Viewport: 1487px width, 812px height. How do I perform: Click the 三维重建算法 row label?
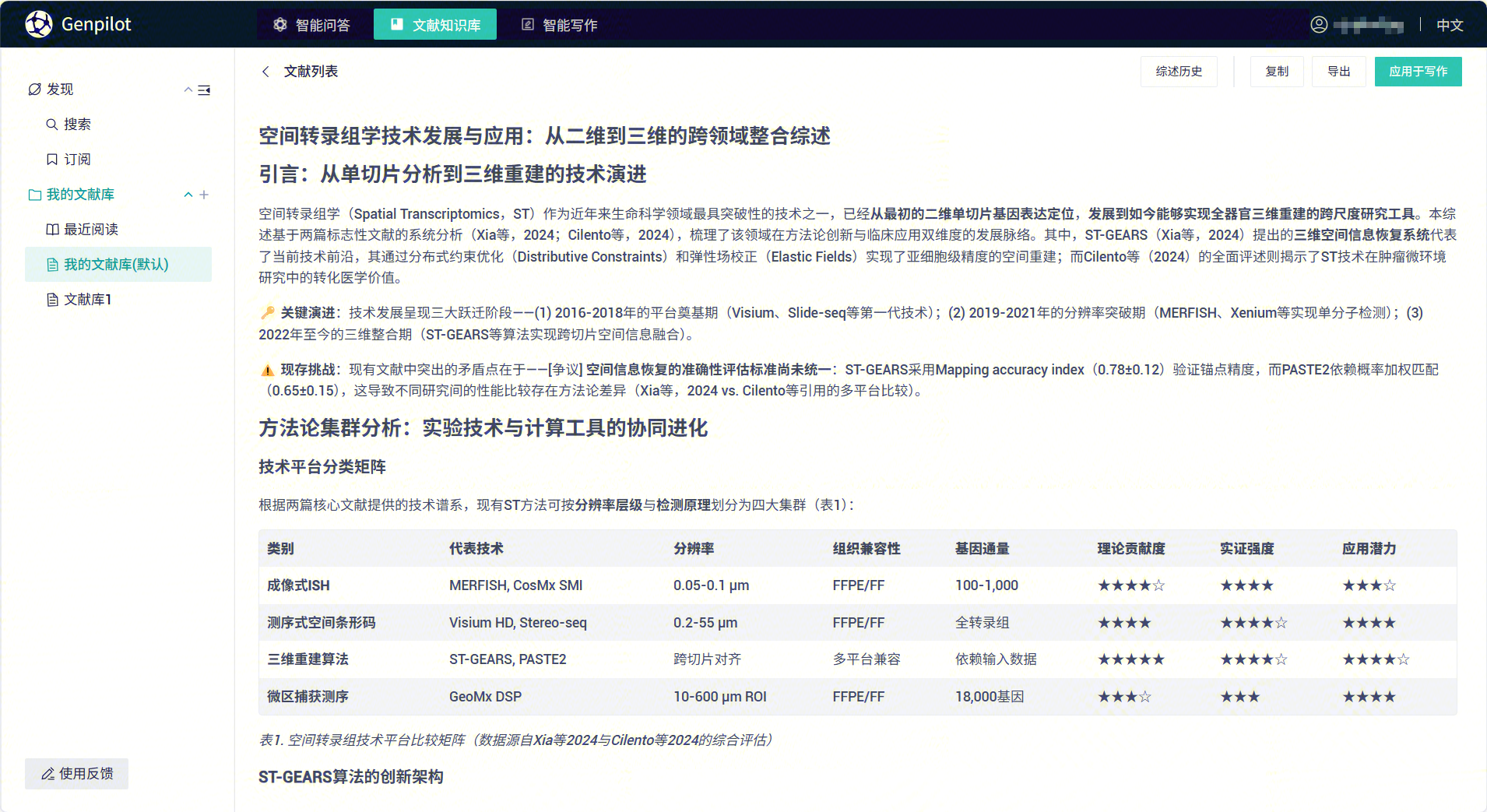[308, 659]
